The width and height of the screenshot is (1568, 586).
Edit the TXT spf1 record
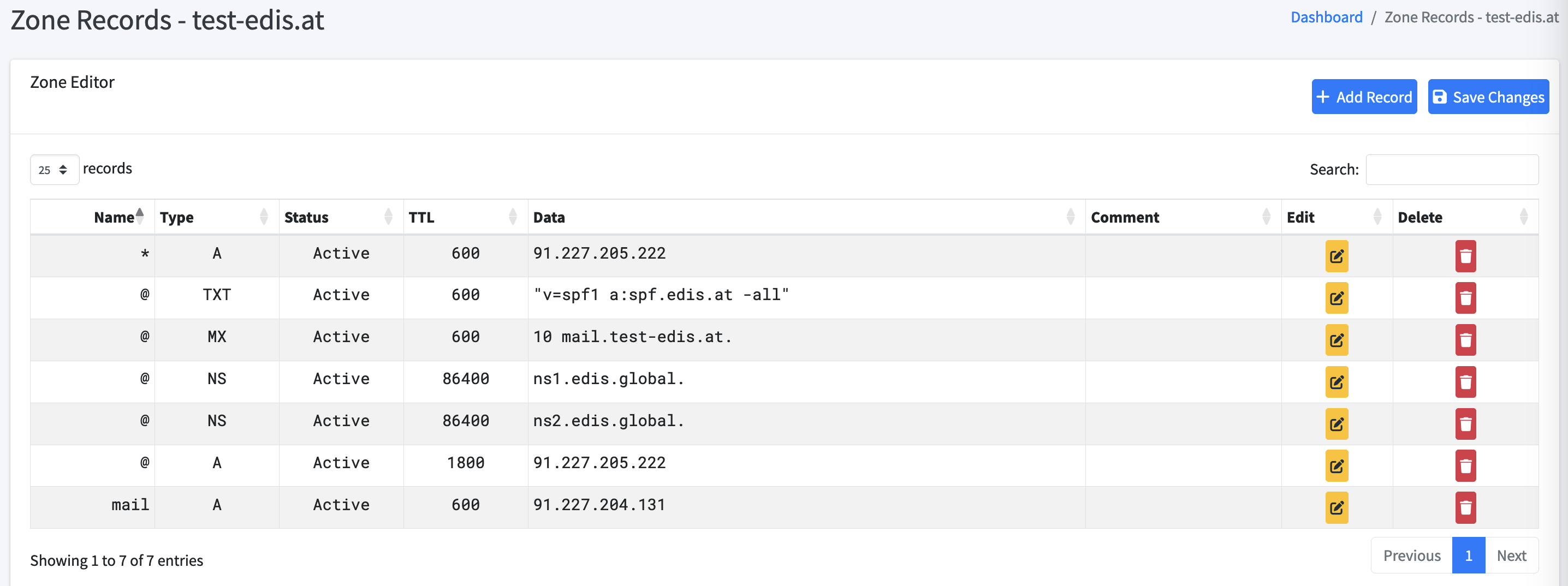pos(1336,298)
